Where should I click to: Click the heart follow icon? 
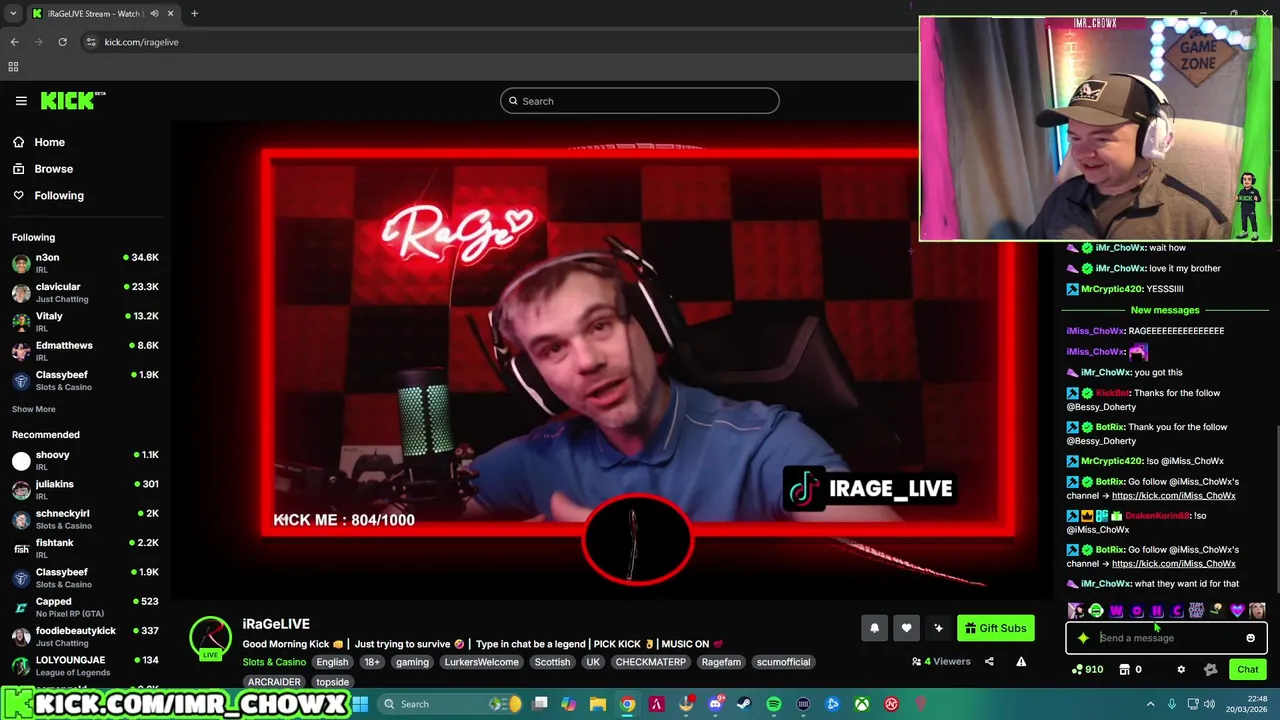tap(906, 628)
